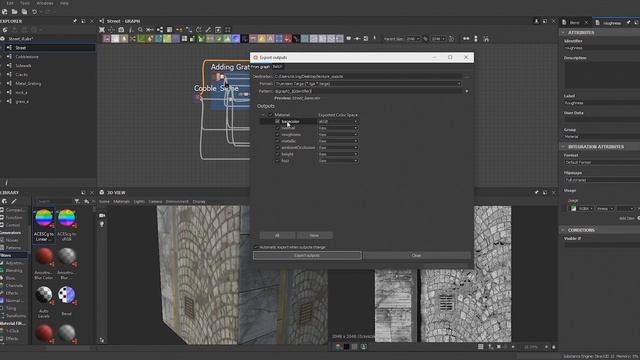
Task: Add a red Normal node from the node bar
Action: 288,39
